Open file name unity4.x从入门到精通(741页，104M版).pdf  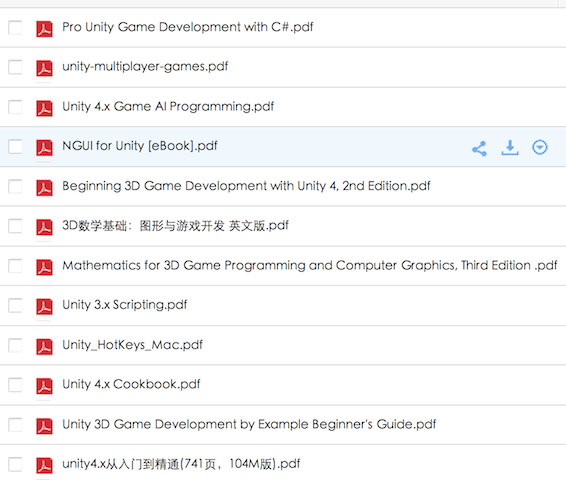pos(181,464)
